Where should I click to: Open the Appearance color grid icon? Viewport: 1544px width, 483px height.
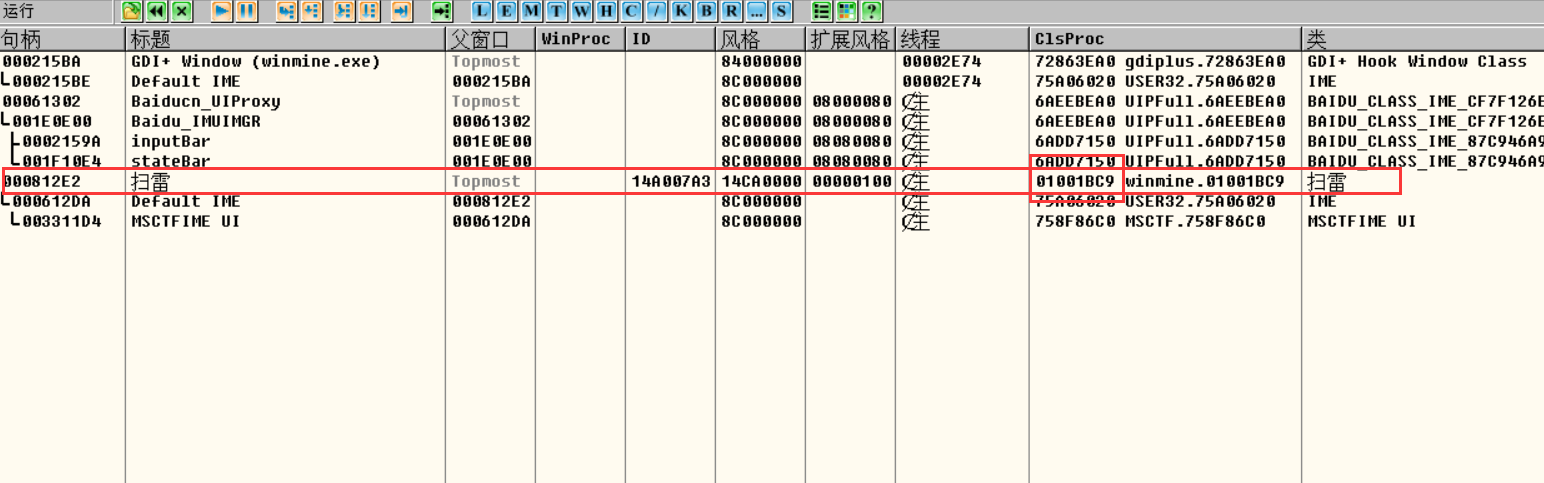[x=846, y=11]
